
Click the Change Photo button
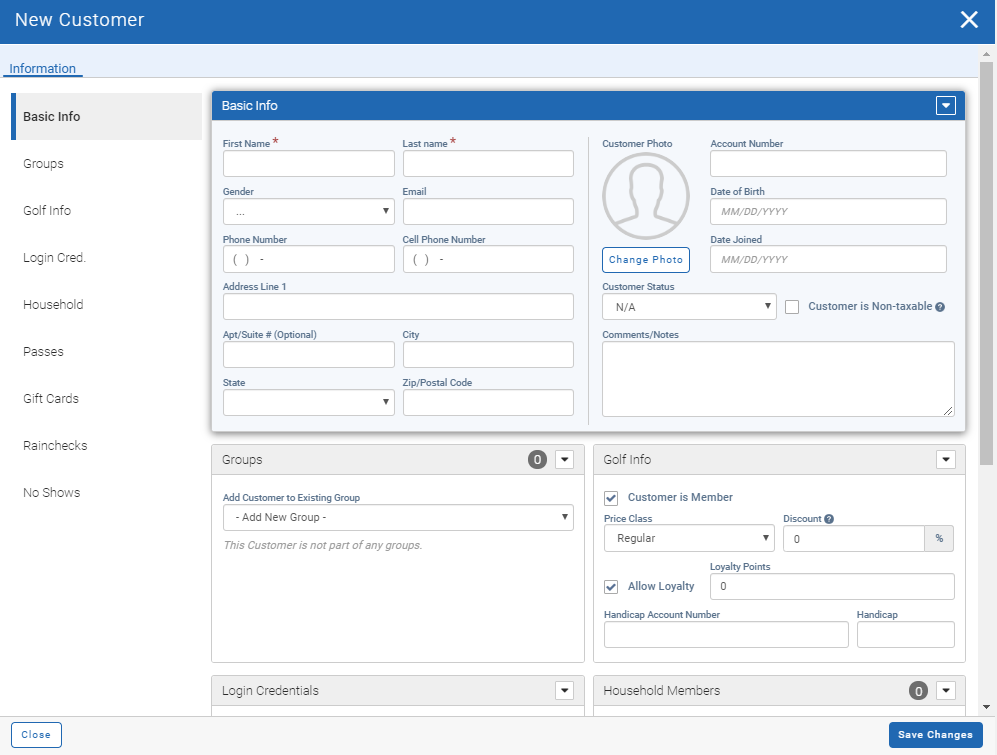point(646,260)
